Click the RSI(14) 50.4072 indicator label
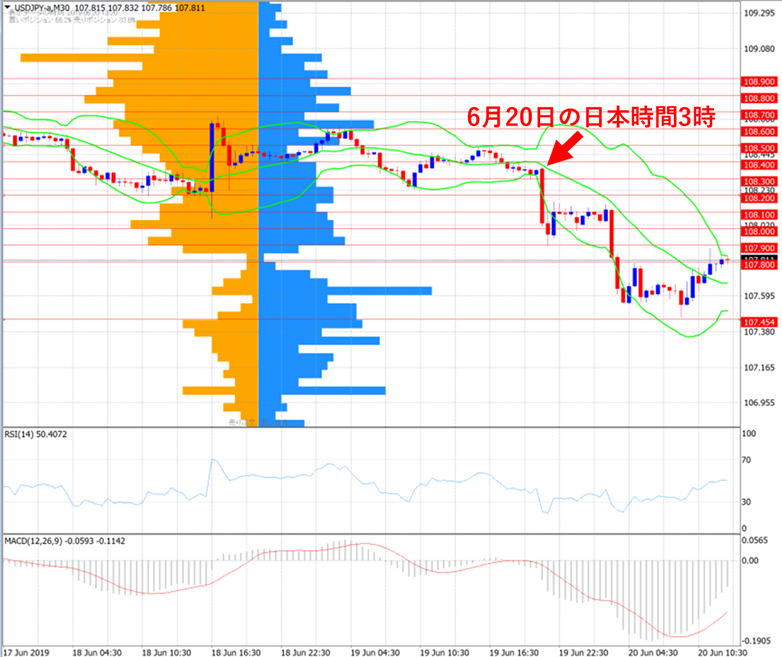This screenshot has width=782, height=657. (36, 435)
